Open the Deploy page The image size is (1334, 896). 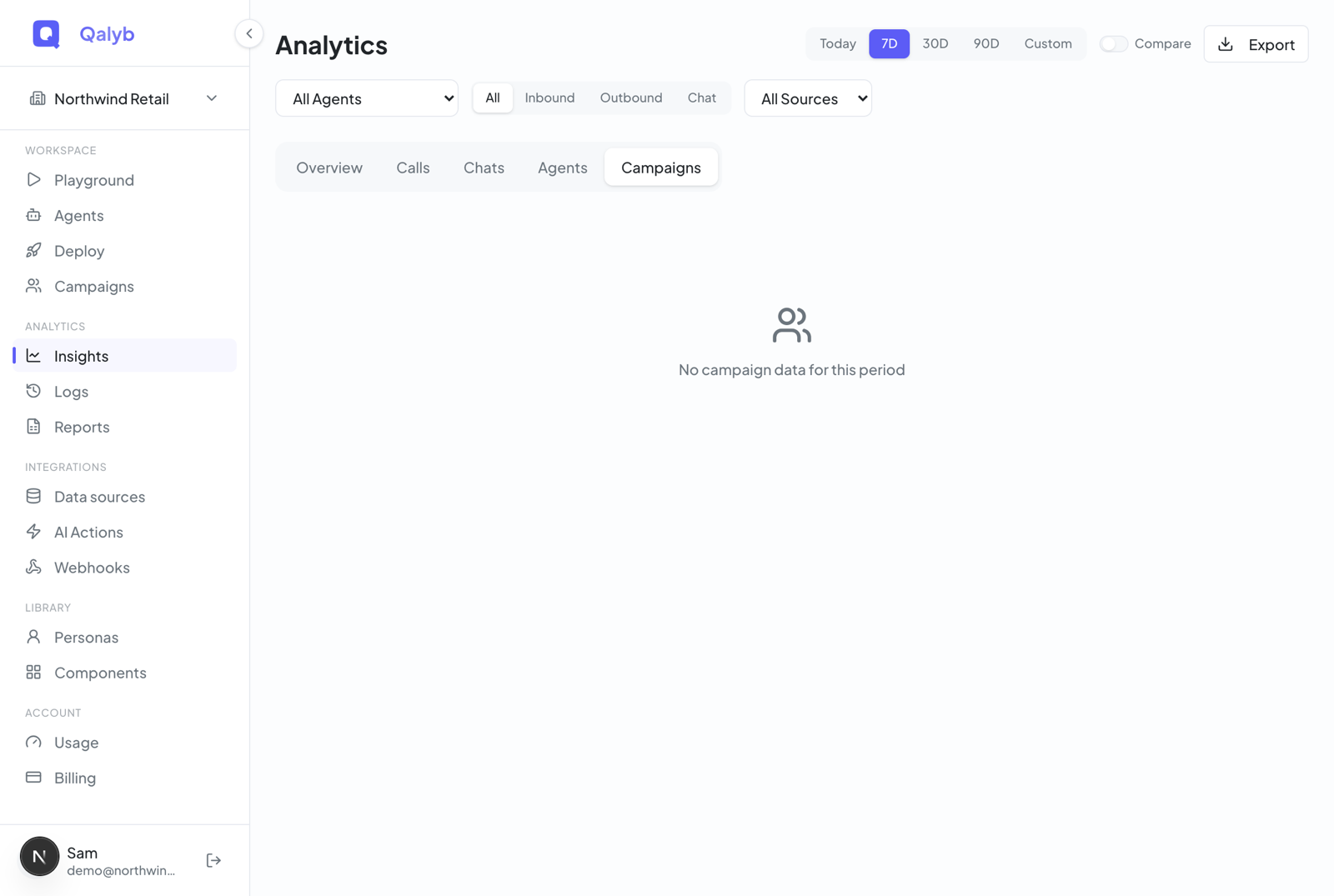pos(125,251)
